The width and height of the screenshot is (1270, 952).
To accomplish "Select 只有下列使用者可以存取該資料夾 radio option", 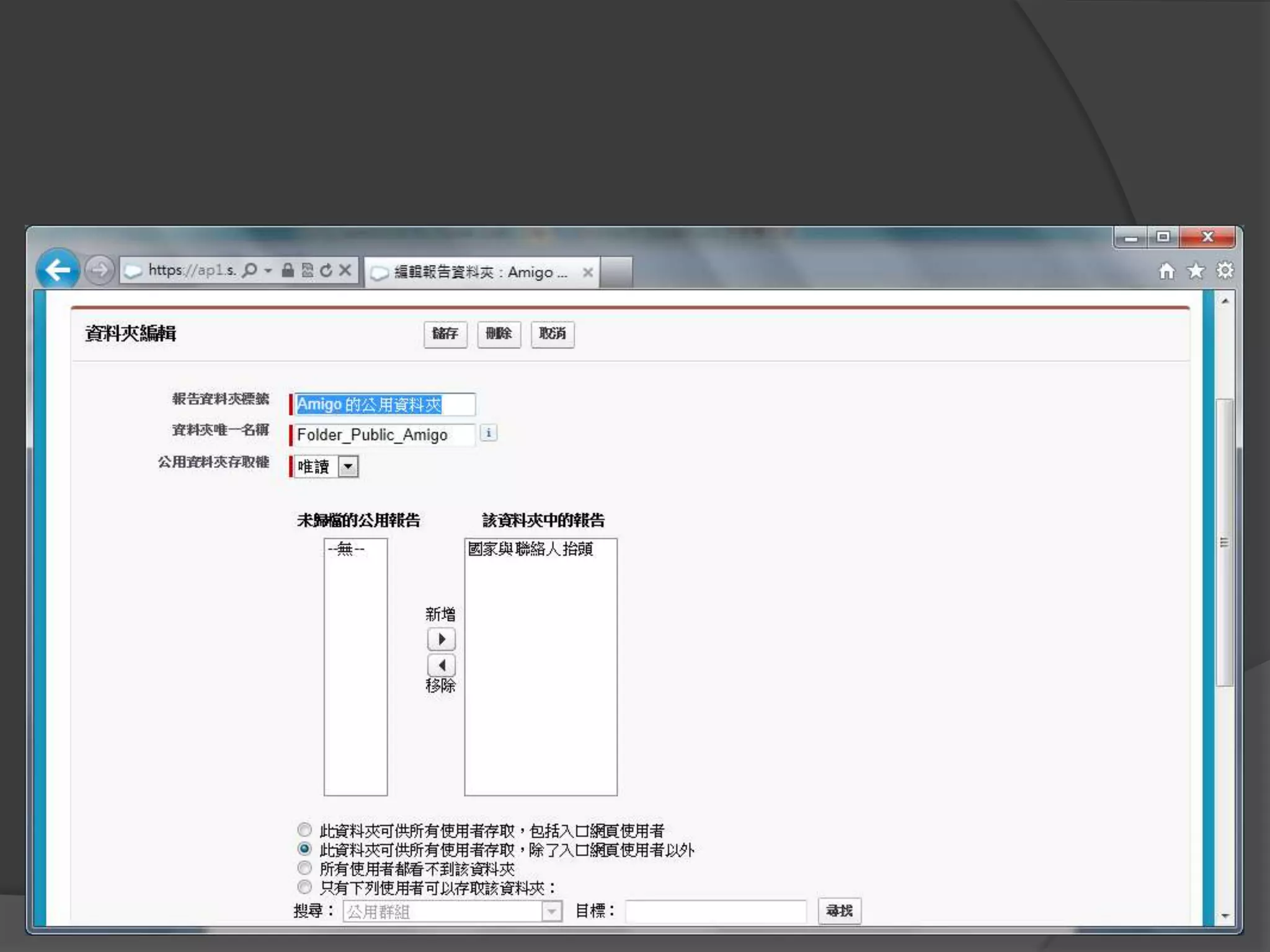I will (x=304, y=887).
